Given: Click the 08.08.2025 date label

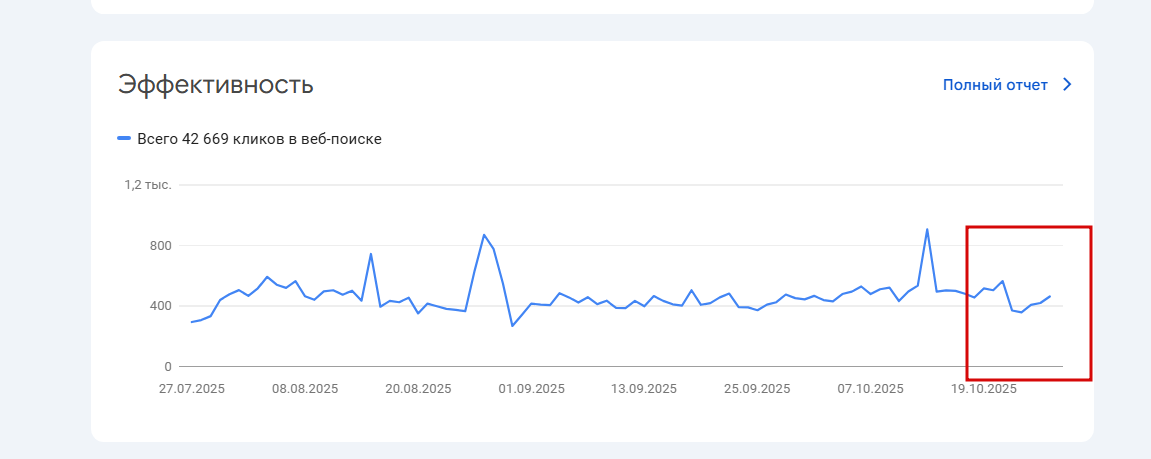Looking at the screenshot, I should pyautogui.click(x=305, y=388).
